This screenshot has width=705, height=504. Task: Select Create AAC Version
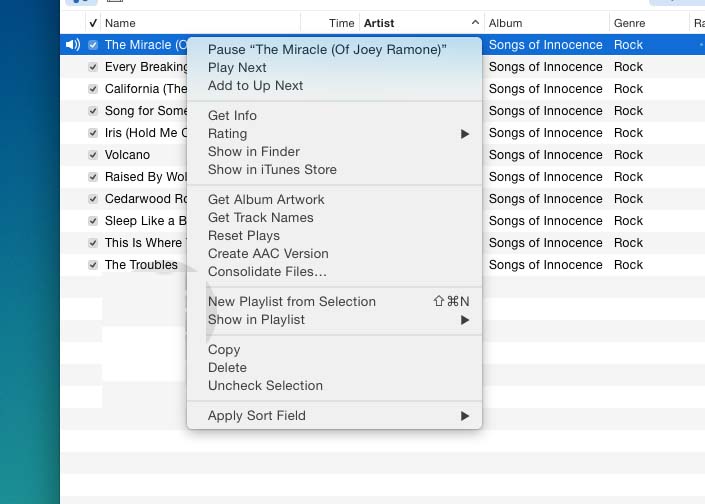268,254
